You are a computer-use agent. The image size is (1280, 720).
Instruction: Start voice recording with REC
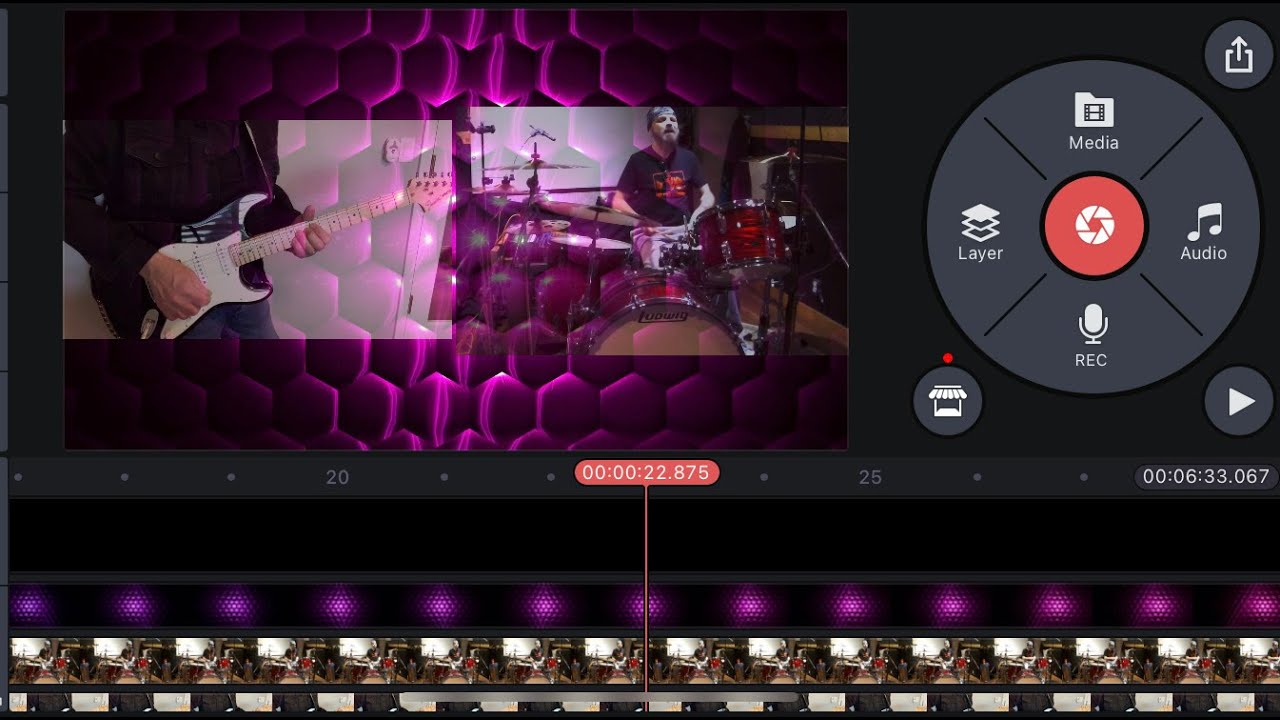(1092, 337)
